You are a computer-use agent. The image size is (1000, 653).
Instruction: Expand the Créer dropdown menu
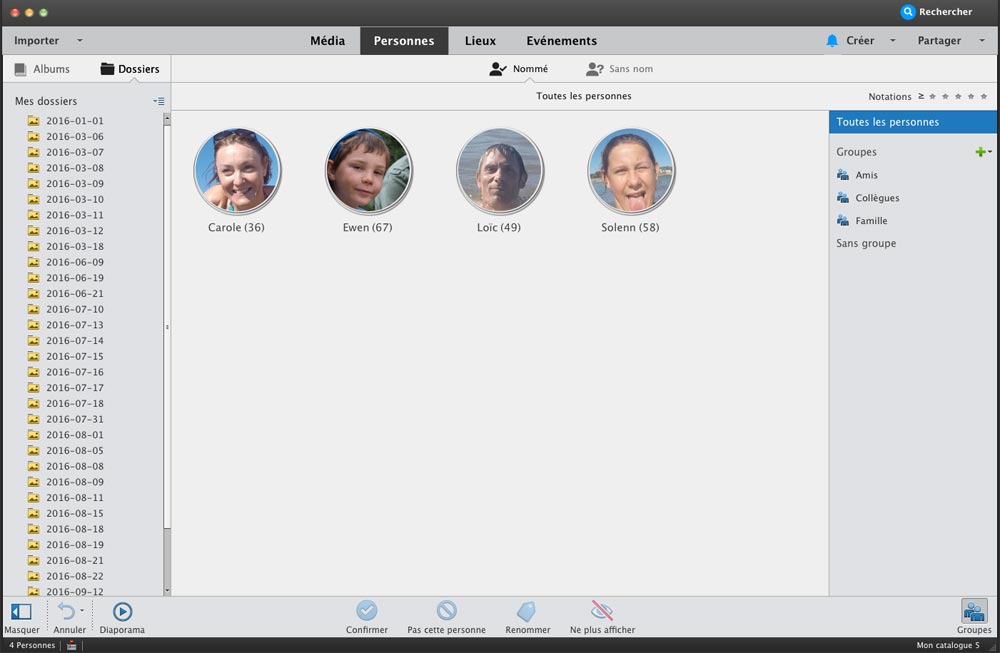coord(892,41)
